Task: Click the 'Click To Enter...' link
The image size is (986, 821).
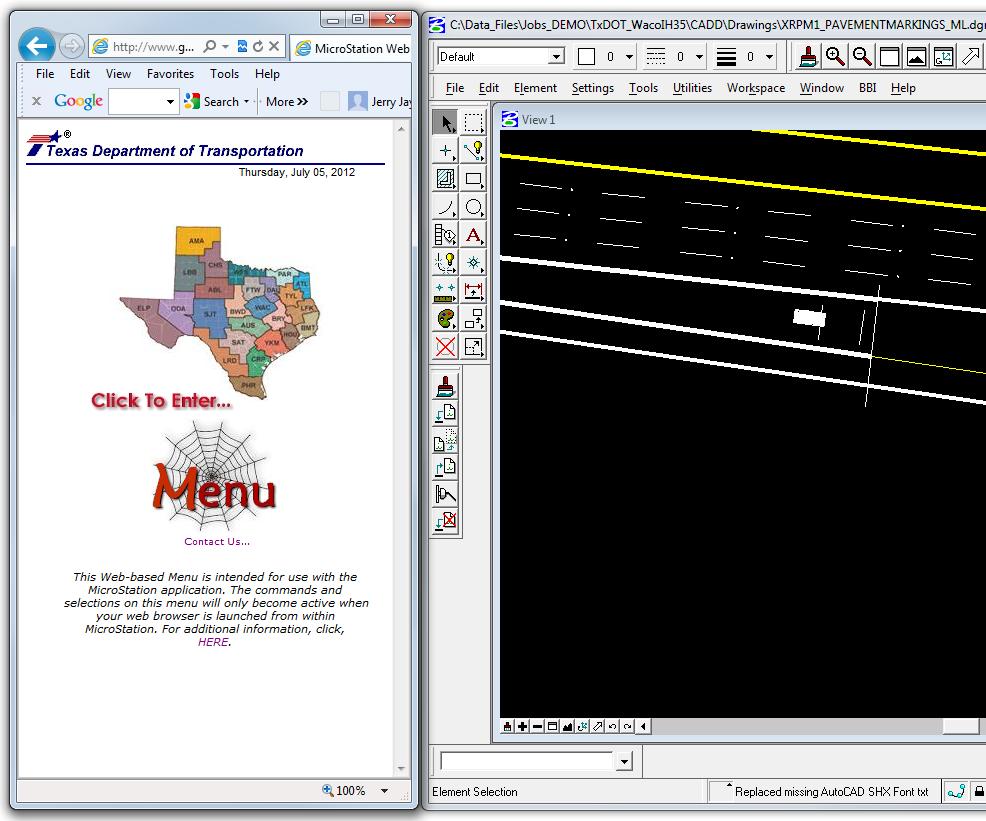Action: pos(161,400)
